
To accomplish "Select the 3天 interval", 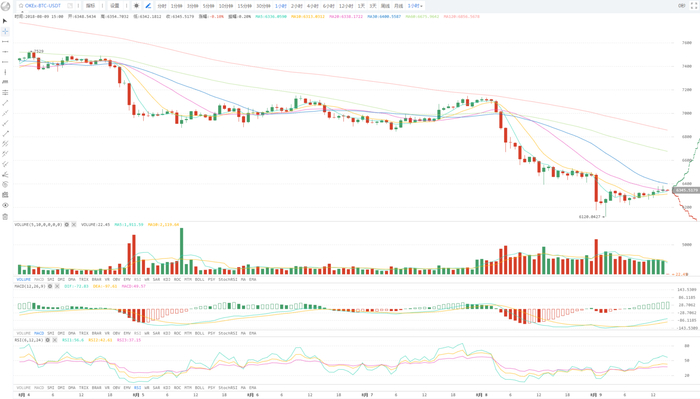I will 373,6.
